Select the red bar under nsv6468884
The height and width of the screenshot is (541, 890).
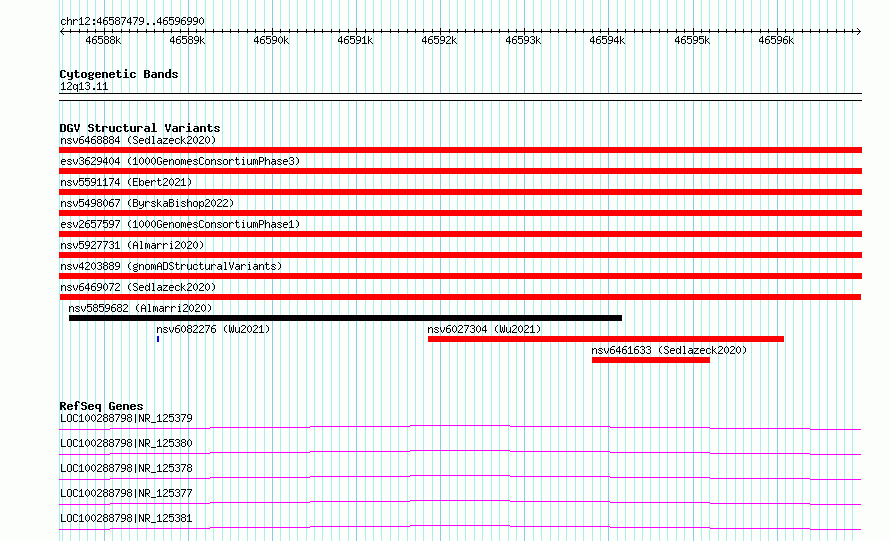coord(460,150)
